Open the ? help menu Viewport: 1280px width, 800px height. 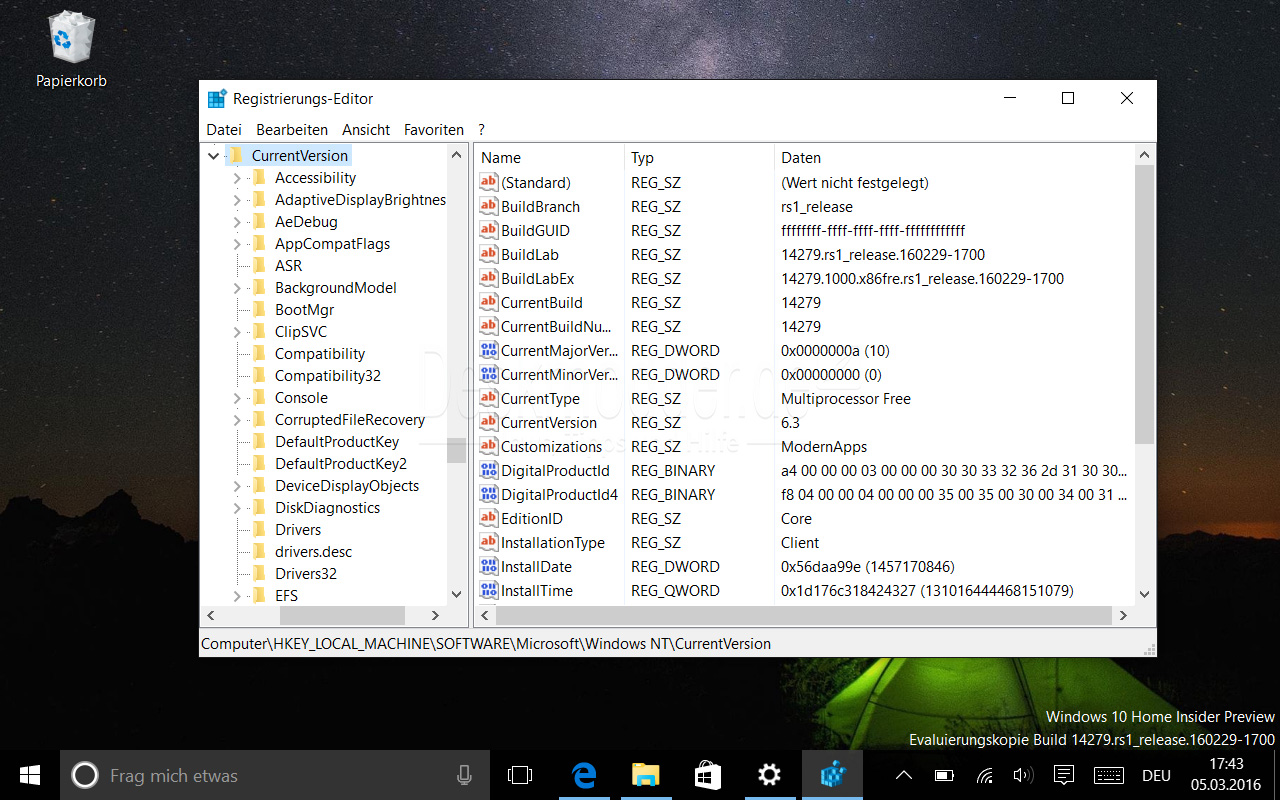(481, 130)
